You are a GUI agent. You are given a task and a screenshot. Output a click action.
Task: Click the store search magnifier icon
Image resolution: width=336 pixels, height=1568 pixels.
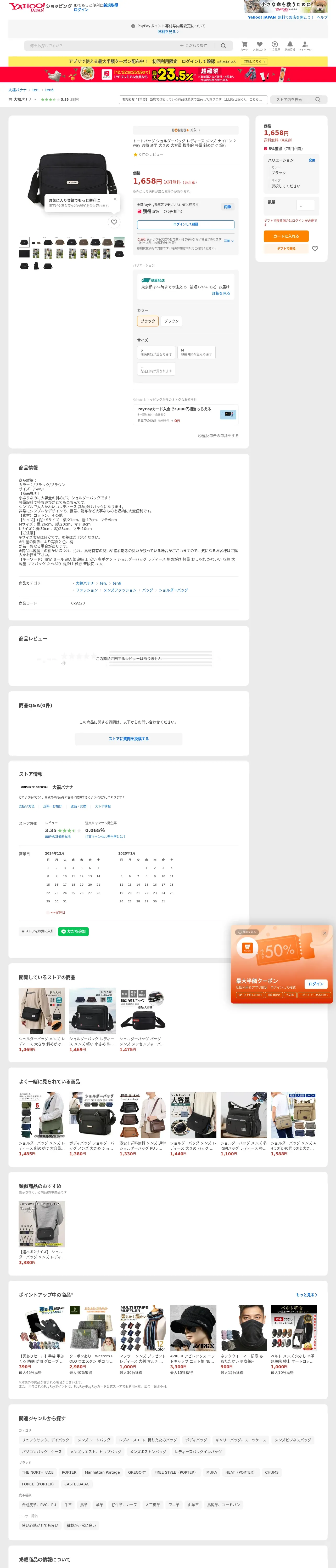click(x=318, y=99)
